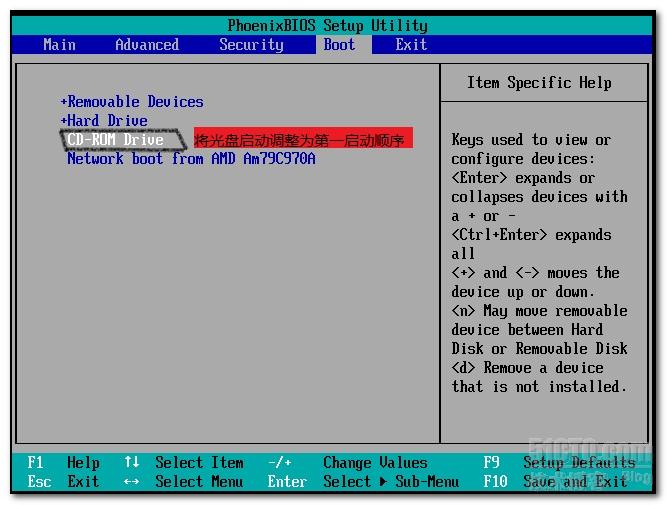This screenshot has height=505, width=667.
Task: Select the Boot tab
Action: click(339, 45)
